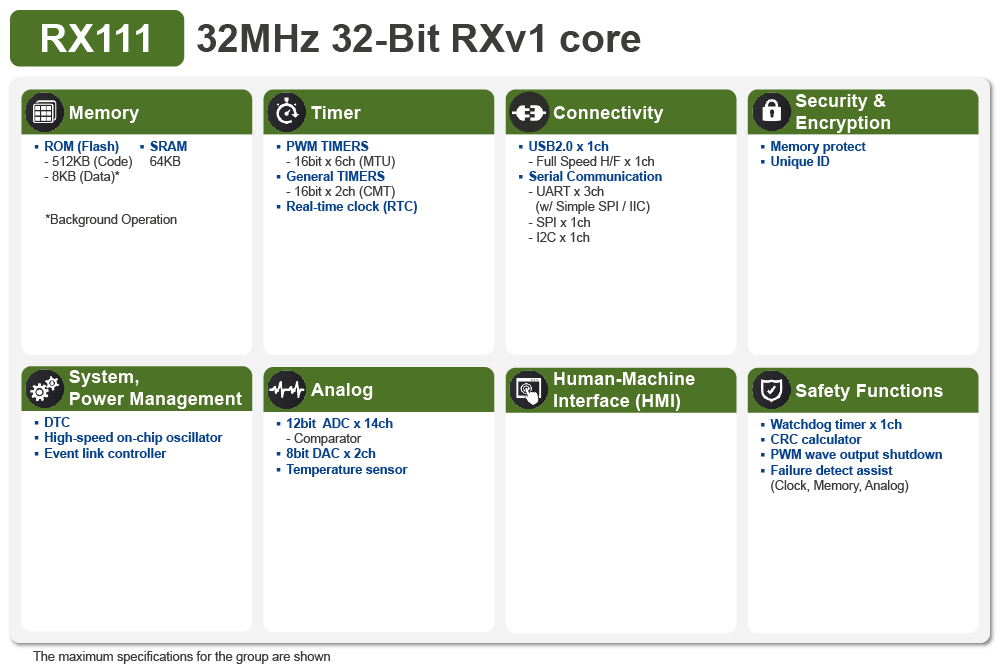
Task: Click the Connectivity USB plug icon
Action: click(x=529, y=112)
